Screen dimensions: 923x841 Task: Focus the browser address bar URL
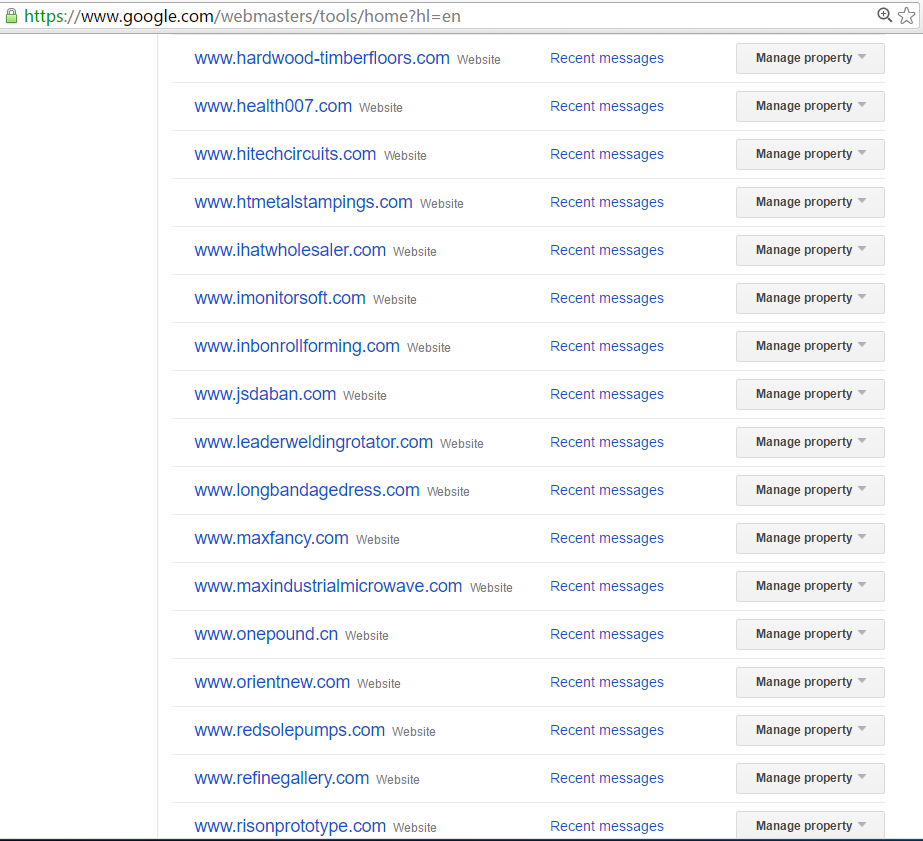tap(242, 16)
